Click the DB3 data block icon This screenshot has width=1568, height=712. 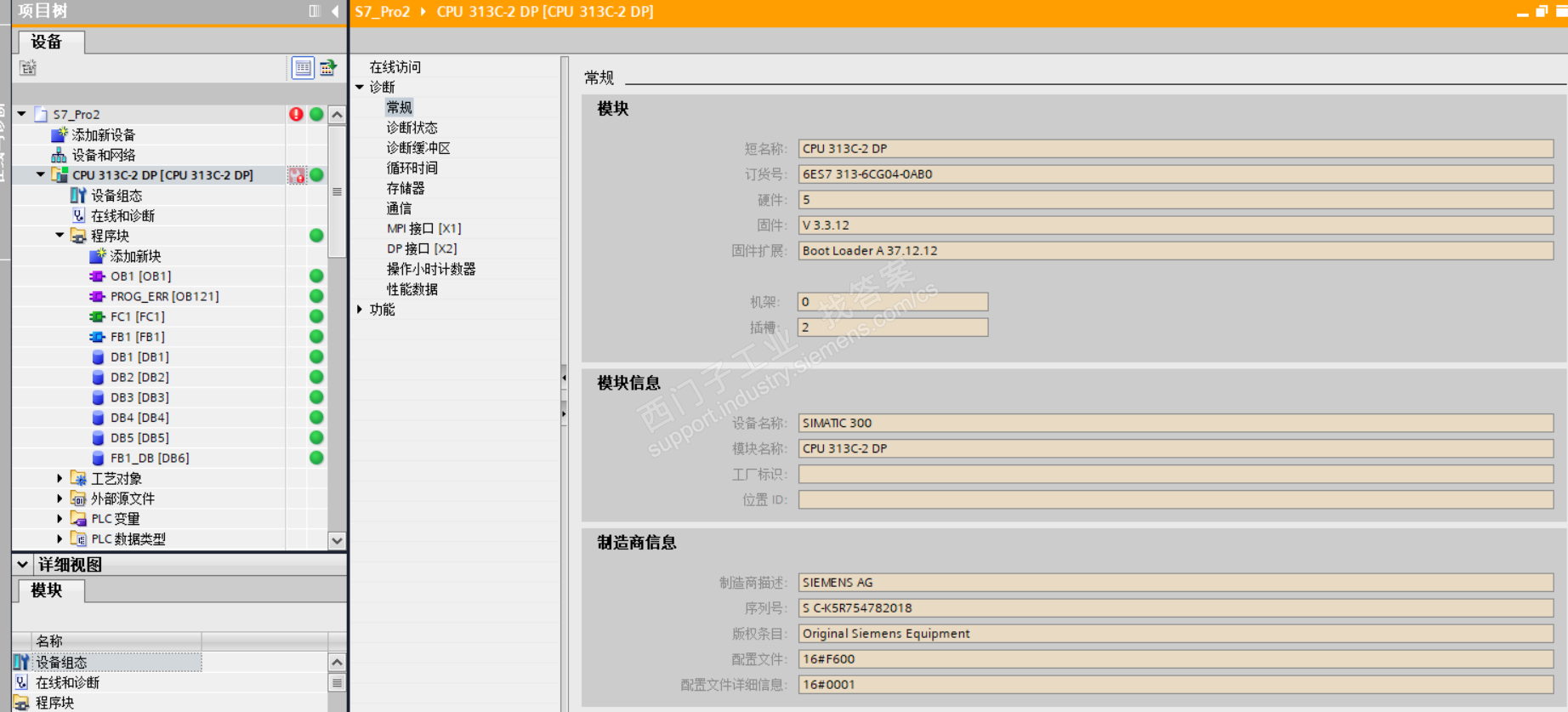point(98,397)
